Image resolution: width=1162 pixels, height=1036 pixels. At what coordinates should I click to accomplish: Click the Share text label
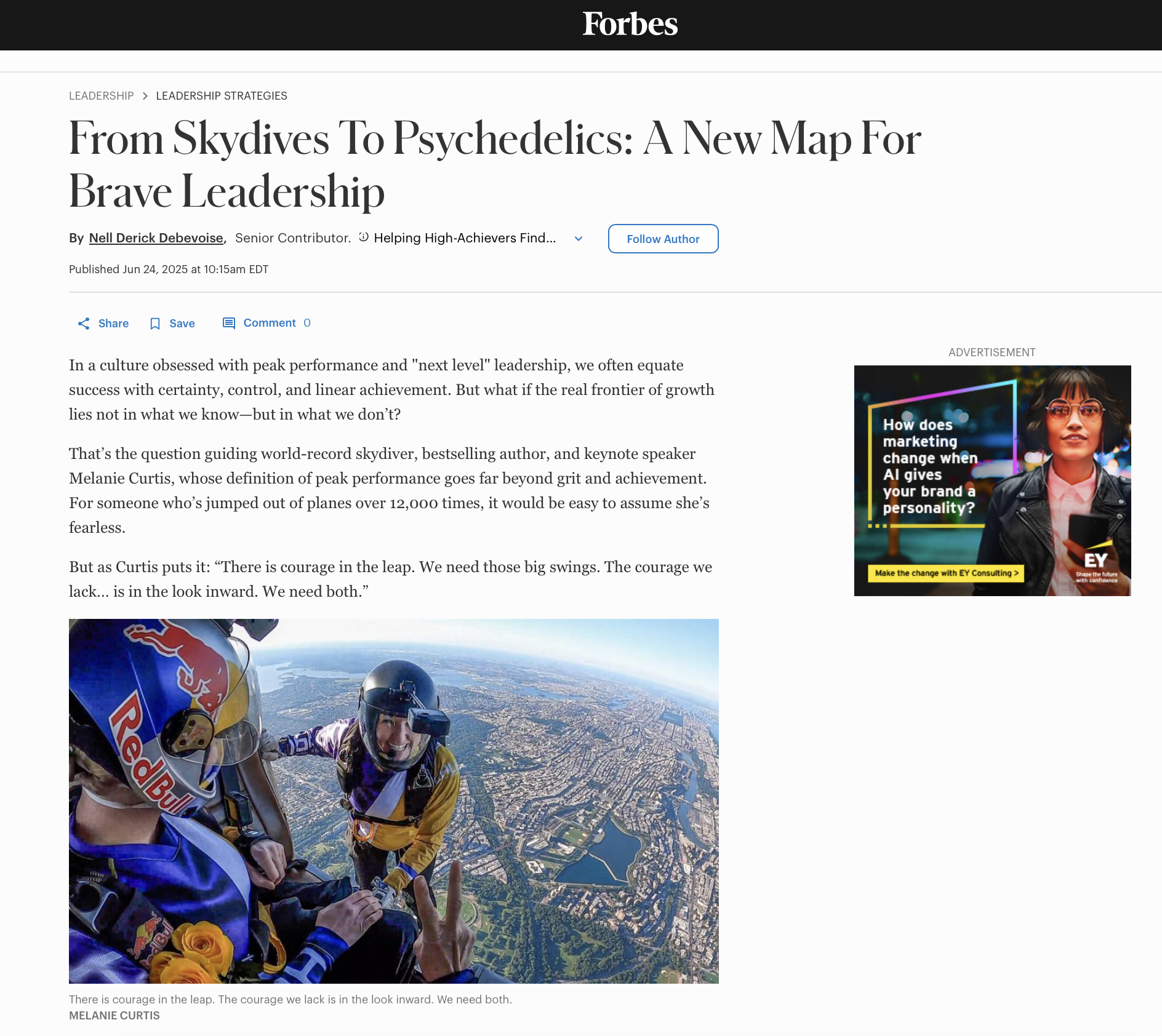point(113,324)
